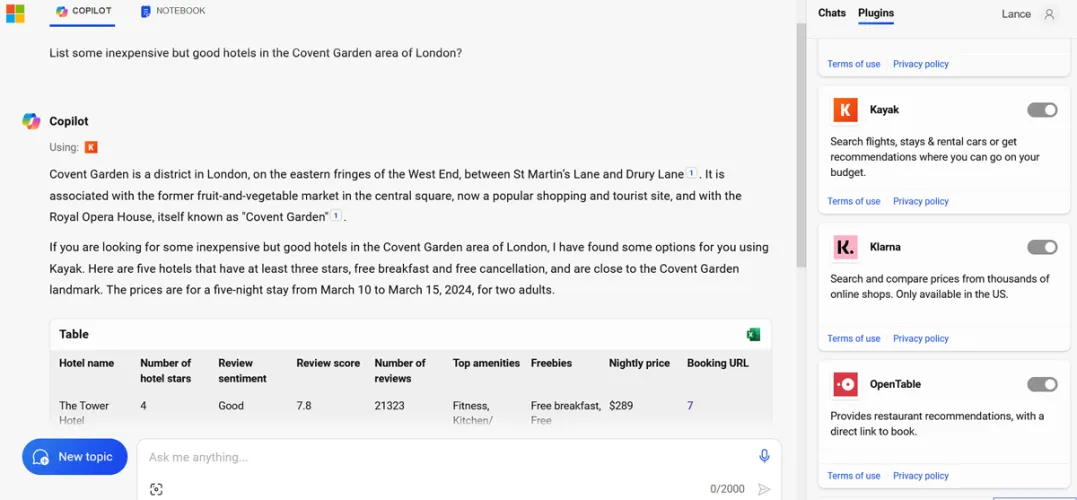Switch to the Notebook tab
The image size is (1077, 500).
pos(173,11)
